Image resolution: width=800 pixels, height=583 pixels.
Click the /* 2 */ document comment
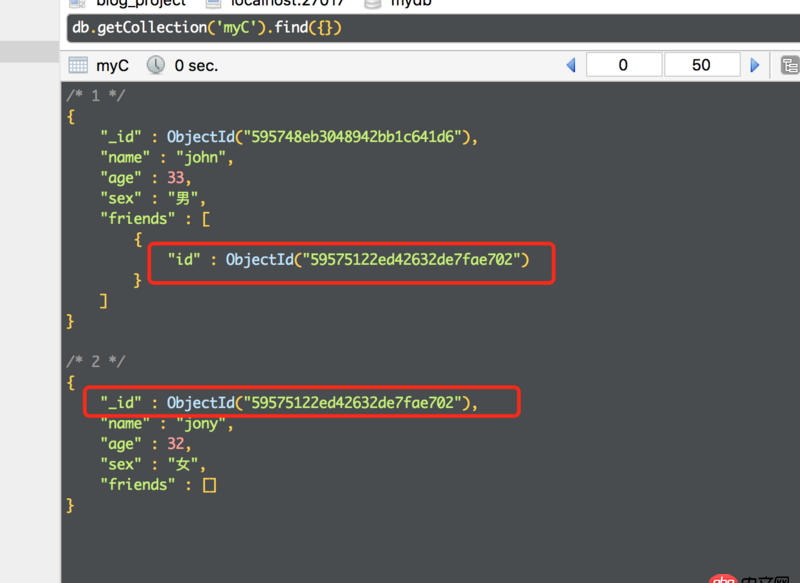(x=95, y=361)
